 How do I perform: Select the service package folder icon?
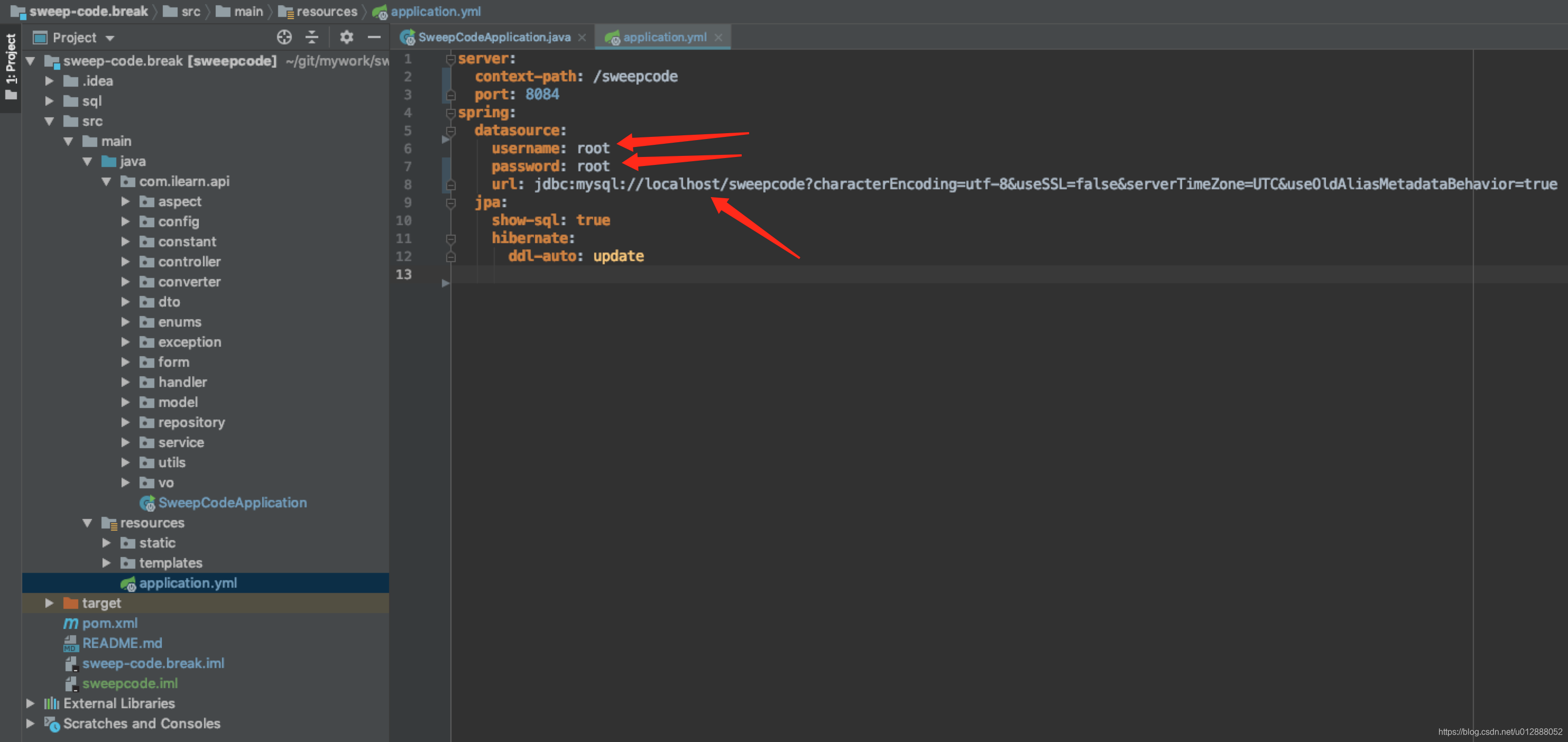coord(146,442)
